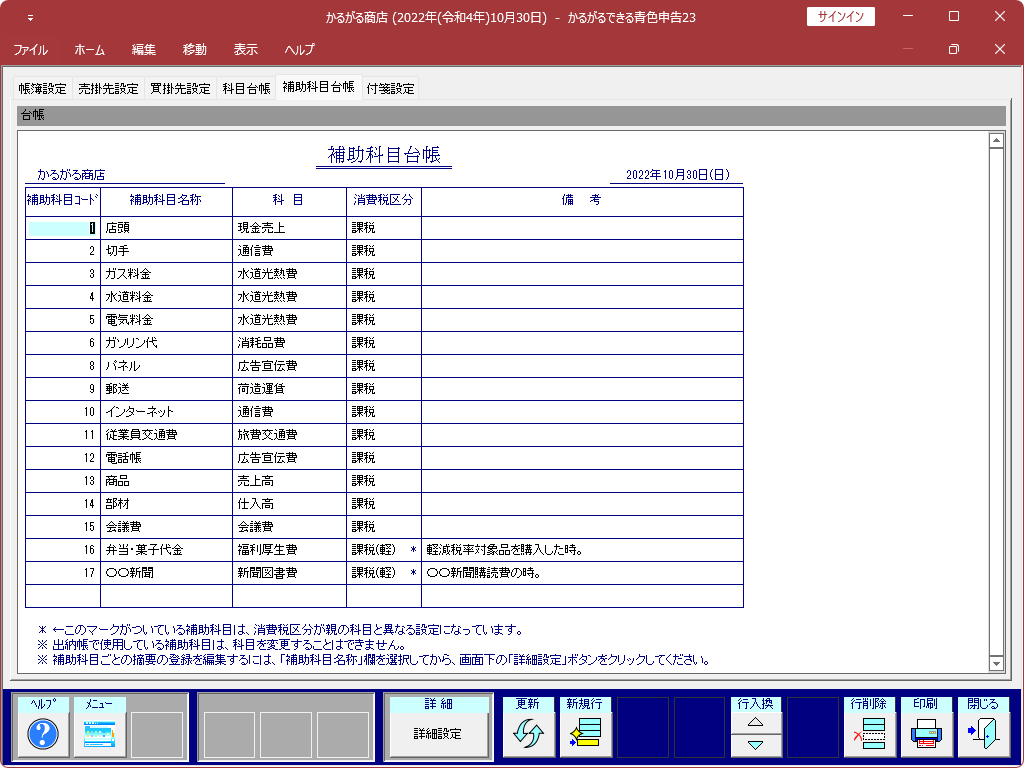
Task: Select the 水道料金 name cell
Action: [167, 297]
